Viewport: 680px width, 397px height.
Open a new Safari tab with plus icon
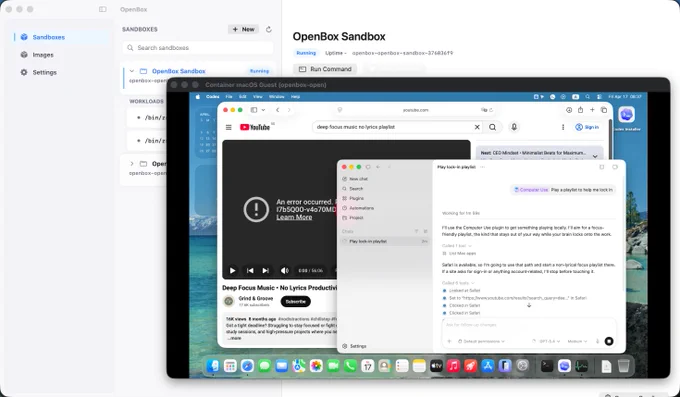click(592, 110)
